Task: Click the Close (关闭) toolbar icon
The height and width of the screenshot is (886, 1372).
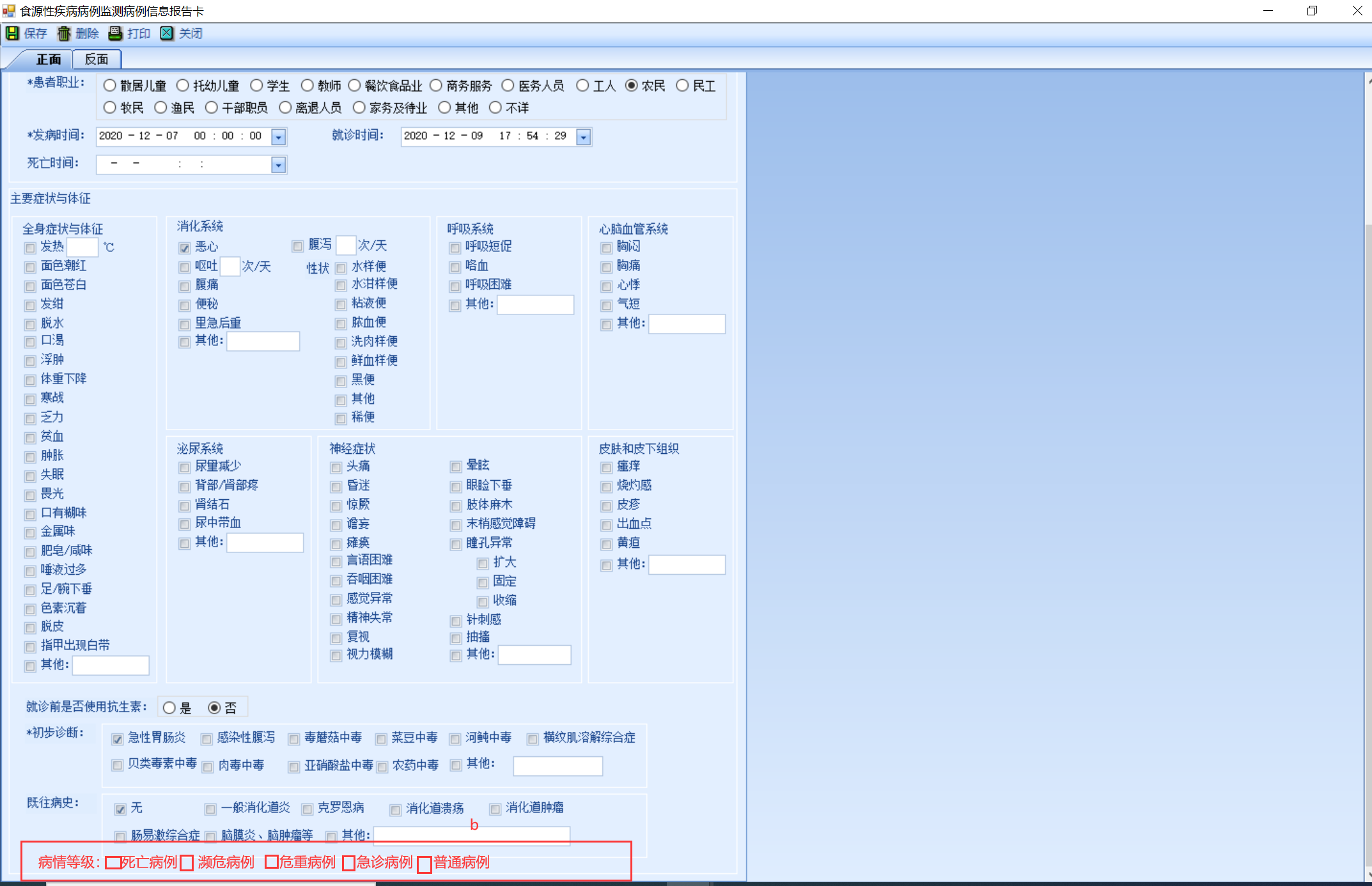Action: [x=166, y=33]
